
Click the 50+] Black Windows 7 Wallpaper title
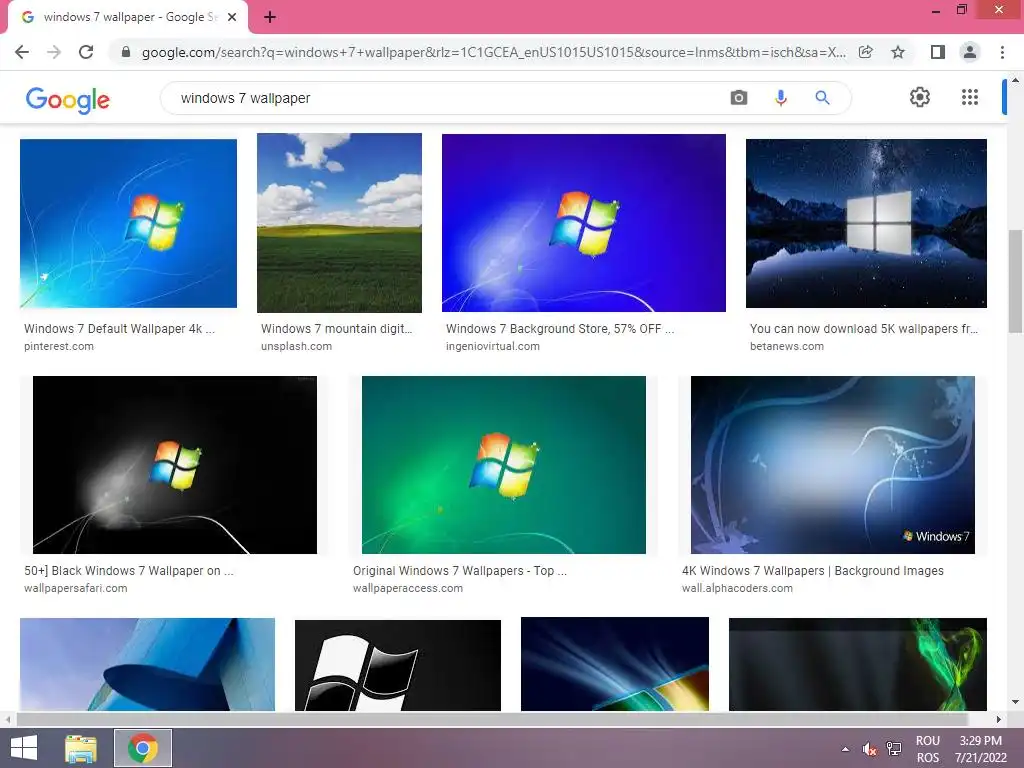point(129,570)
